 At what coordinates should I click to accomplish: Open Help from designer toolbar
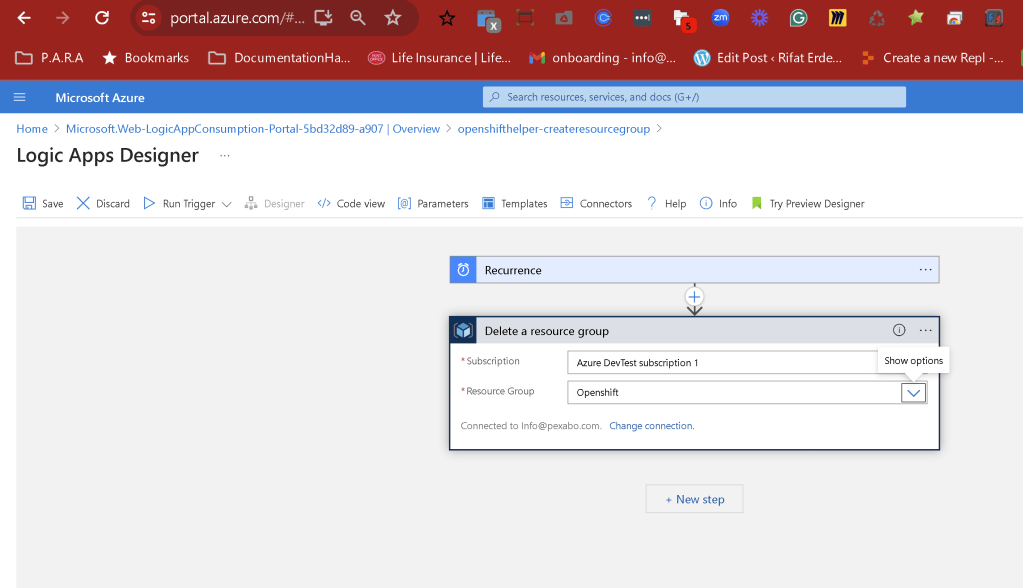pyautogui.click(x=667, y=204)
